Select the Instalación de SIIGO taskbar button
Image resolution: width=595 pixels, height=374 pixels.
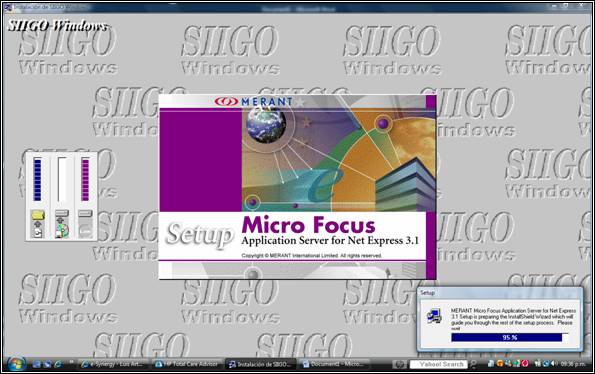(x=260, y=364)
